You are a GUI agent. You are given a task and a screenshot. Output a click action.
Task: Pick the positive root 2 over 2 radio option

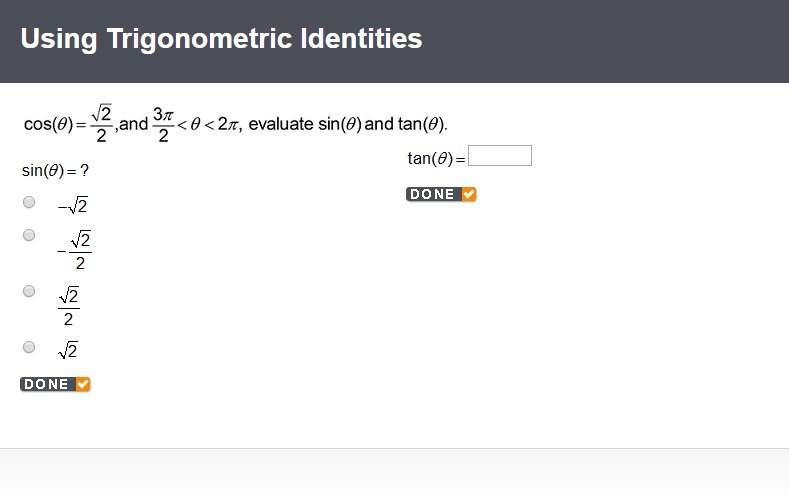[x=29, y=291]
